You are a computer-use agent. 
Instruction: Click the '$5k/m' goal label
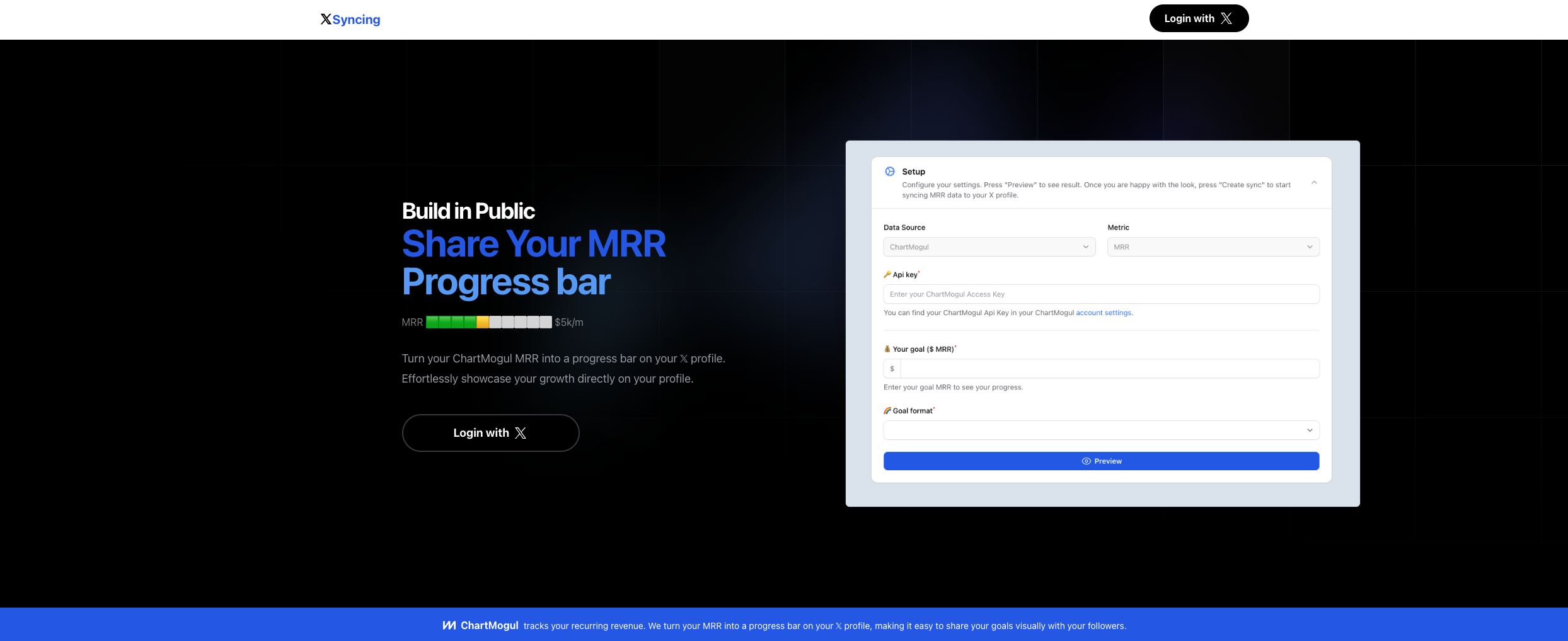(569, 323)
